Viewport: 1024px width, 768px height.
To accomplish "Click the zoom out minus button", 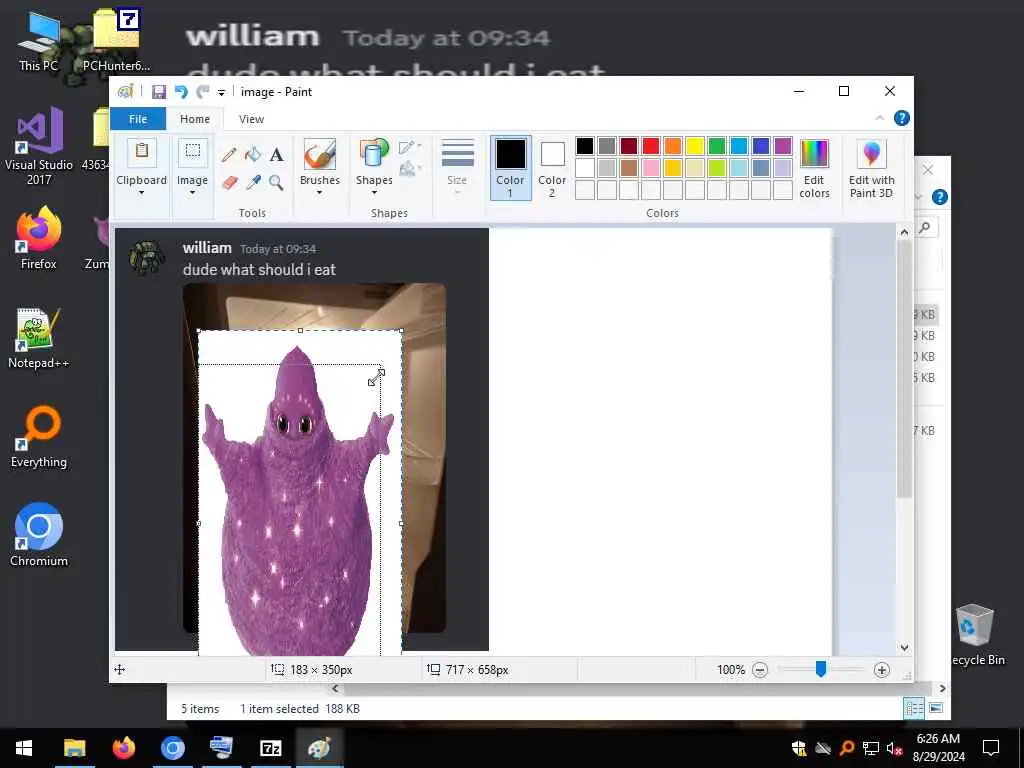I will pos(760,670).
